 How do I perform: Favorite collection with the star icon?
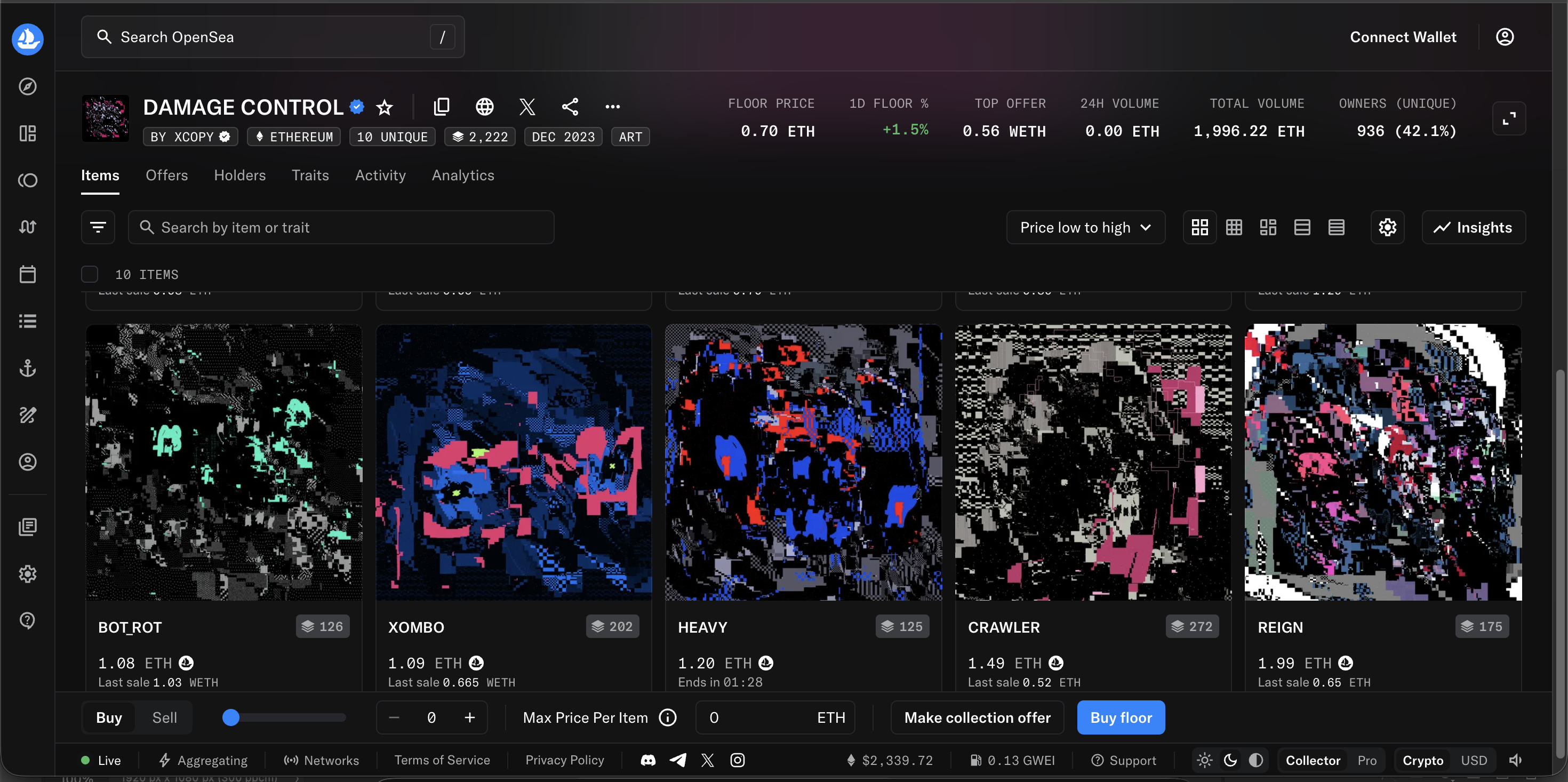pyautogui.click(x=384, y=107)
